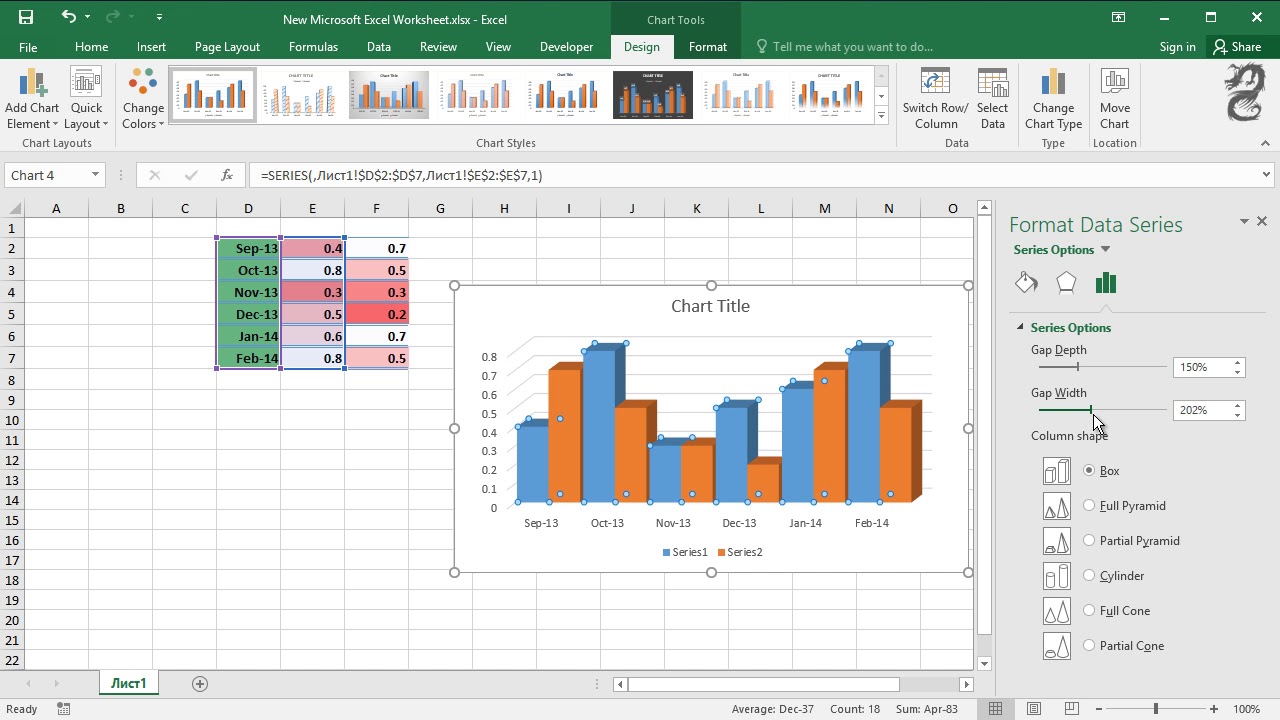Screen dimensions: 1280x720
Task: Close the Format Data Series pane
Action: tap(1262, 221)
